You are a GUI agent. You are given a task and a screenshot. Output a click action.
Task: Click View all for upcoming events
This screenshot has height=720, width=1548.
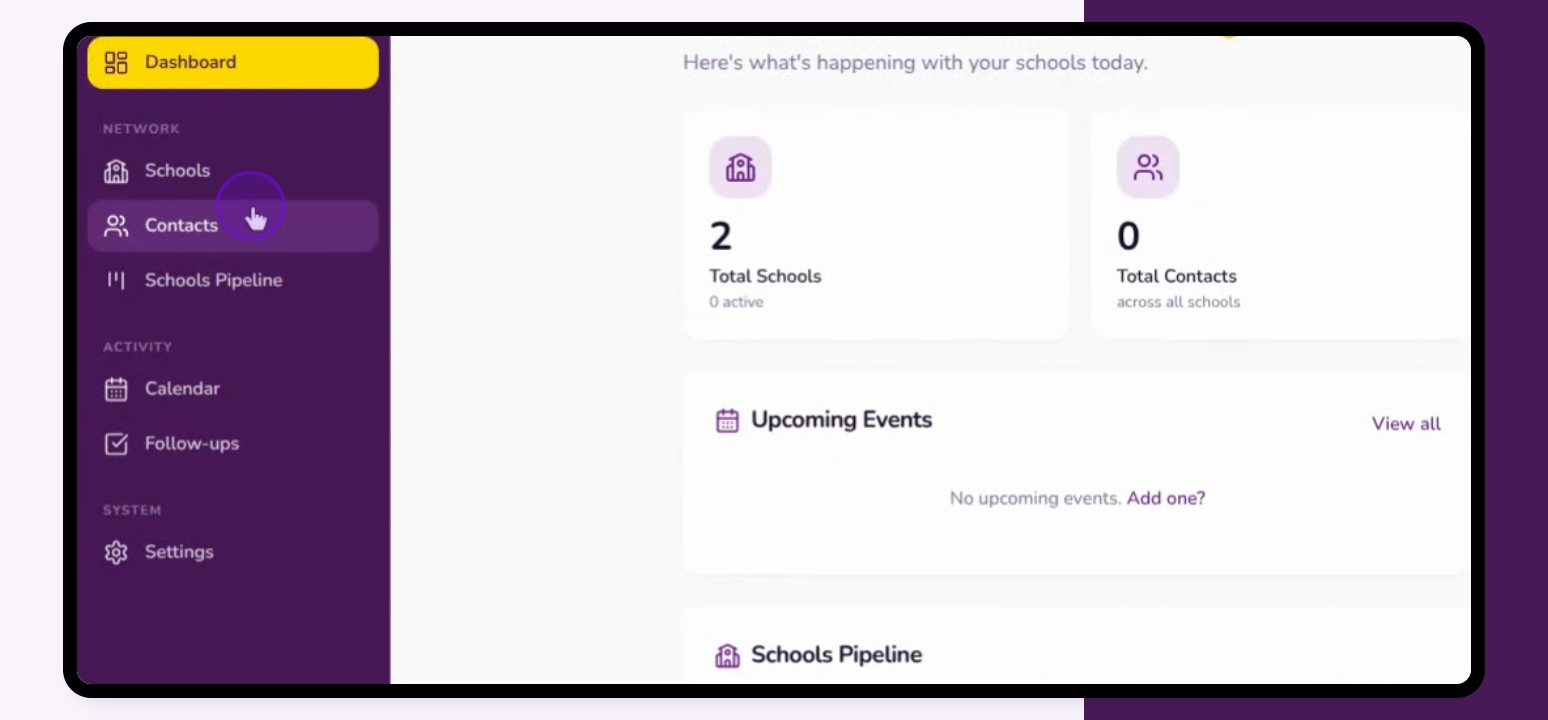coord(1406,424)
